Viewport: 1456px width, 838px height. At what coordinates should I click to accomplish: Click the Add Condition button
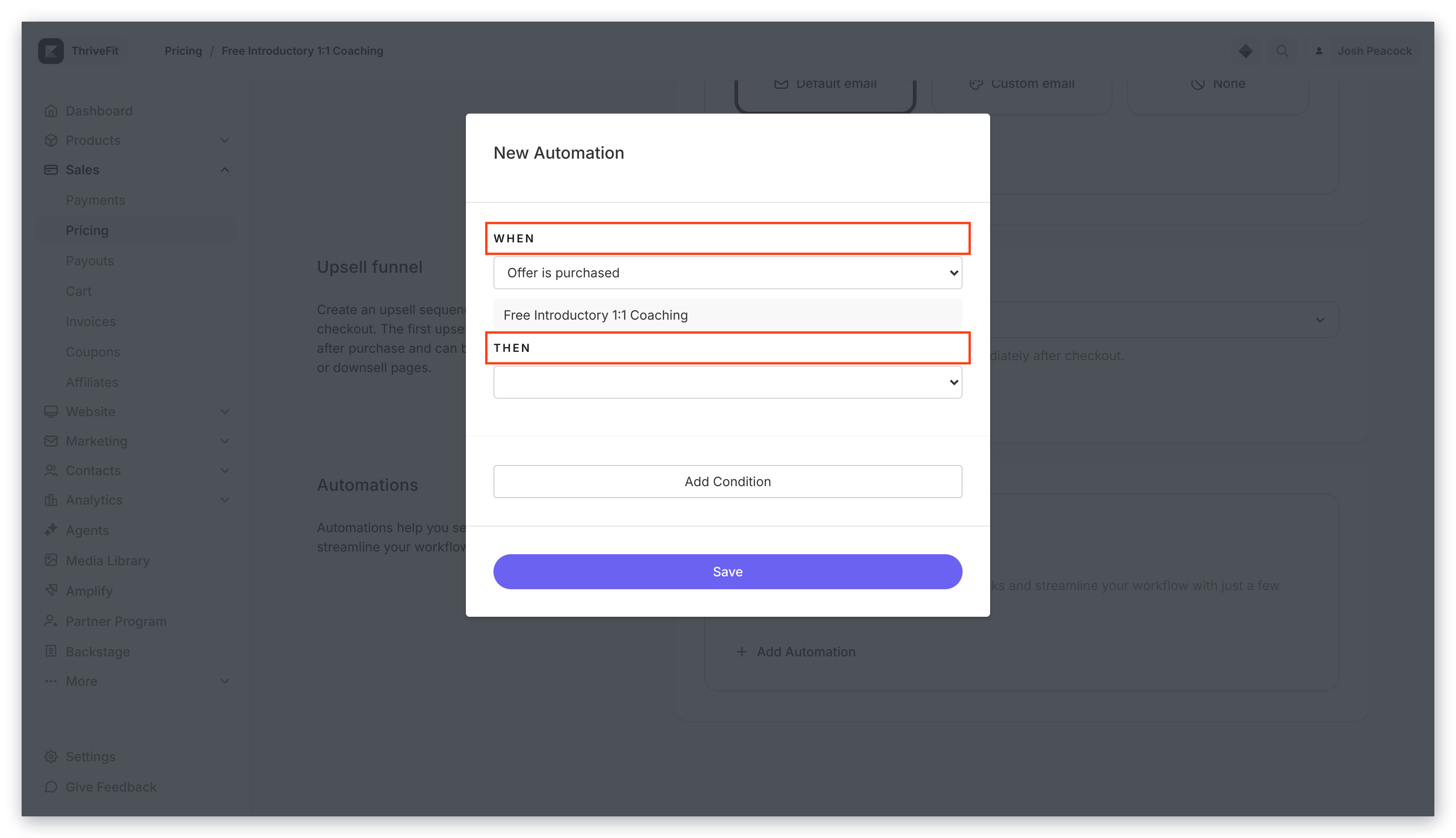pos(728,482)
